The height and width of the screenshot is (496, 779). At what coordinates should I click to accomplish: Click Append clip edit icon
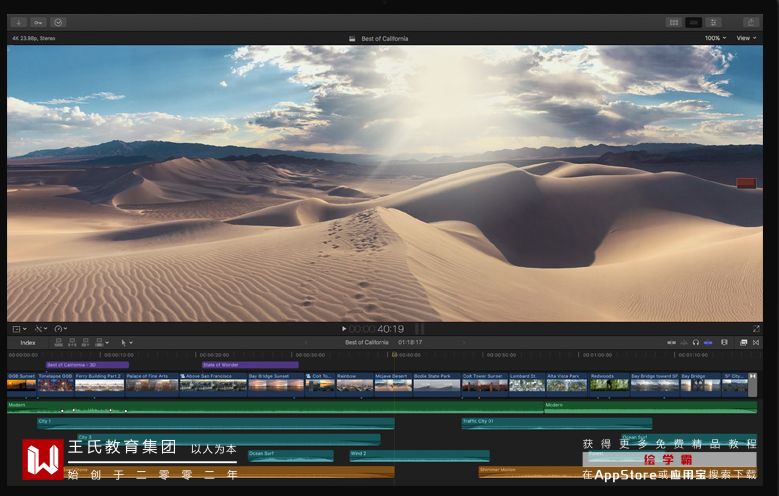(x=85, y=342)
